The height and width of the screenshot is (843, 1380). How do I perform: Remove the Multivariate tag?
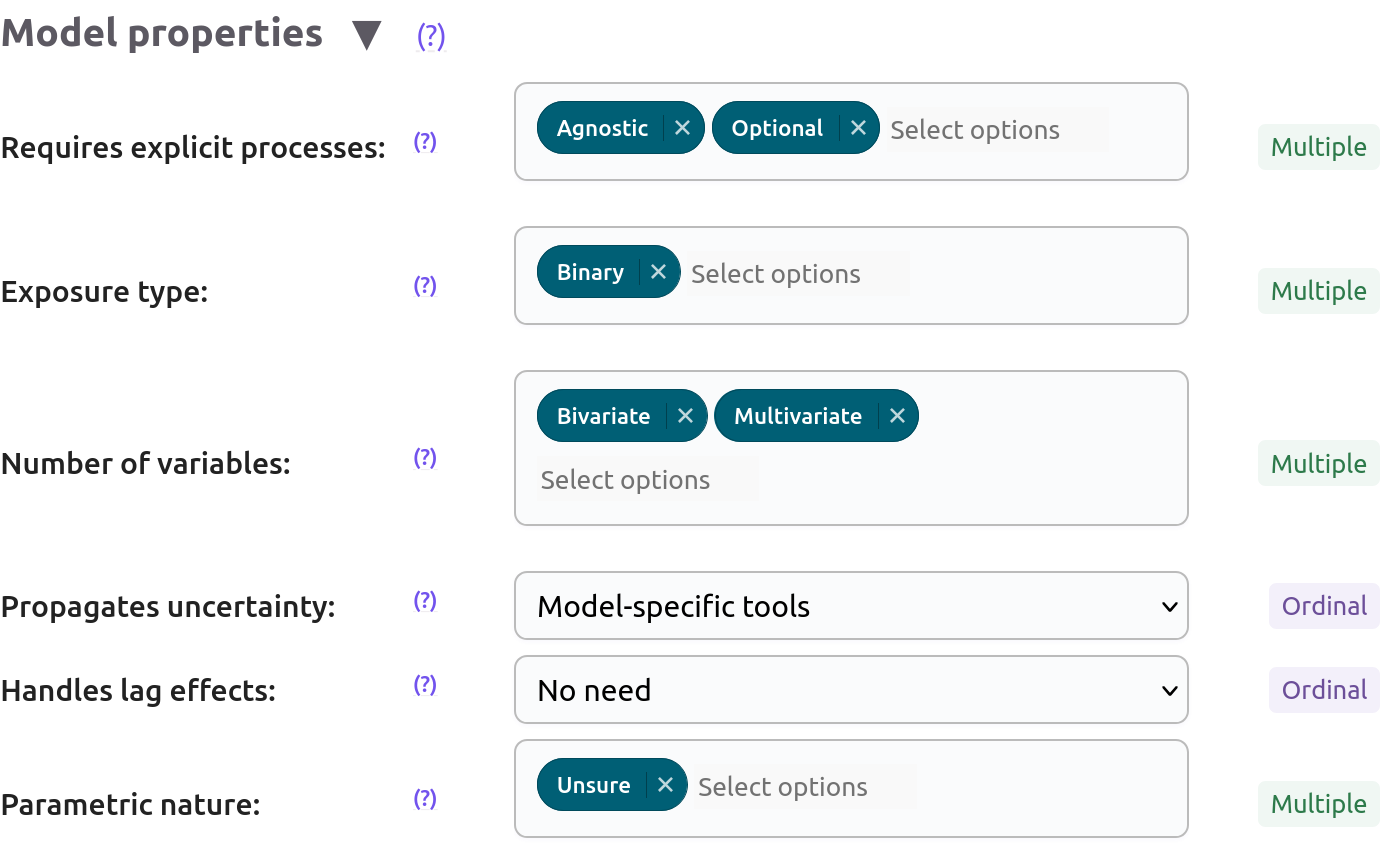point(897,416)
